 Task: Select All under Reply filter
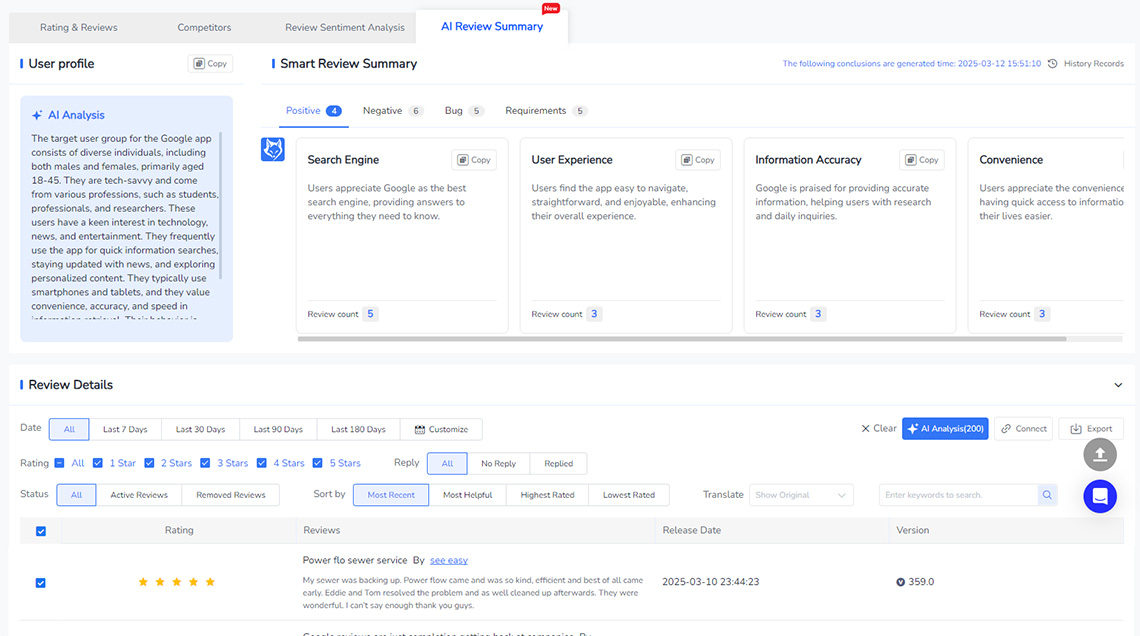pyautogui.click(x=447, y=464)
